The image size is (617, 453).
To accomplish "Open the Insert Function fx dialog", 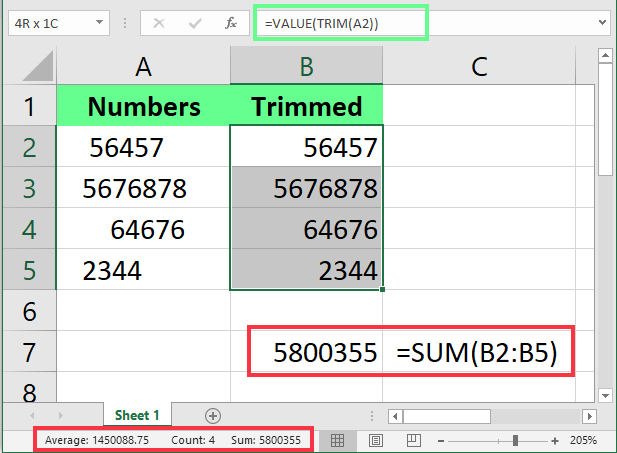I will point(231,23).
